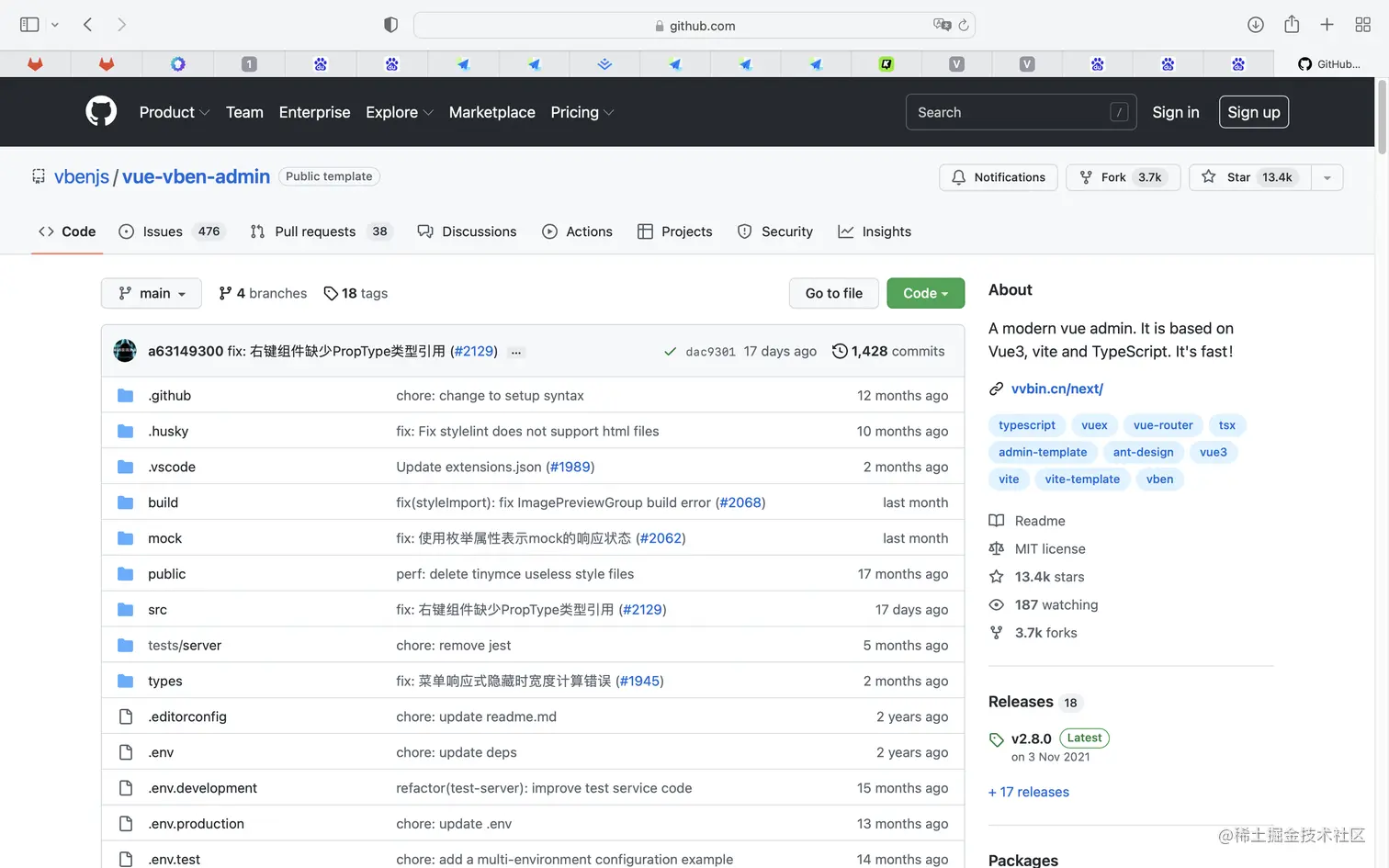Click the typescript topic tag
Viewport: 1389px width, 868px height.
pos(1027,425)
